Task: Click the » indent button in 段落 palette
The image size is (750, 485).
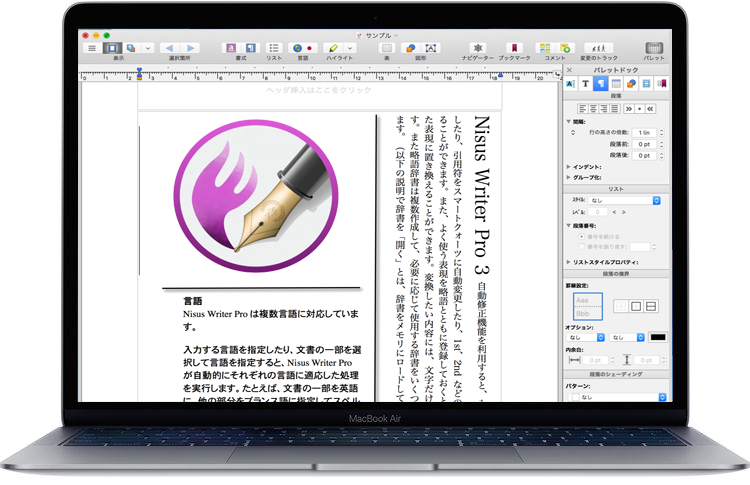Action: click(x=629, y=109)
